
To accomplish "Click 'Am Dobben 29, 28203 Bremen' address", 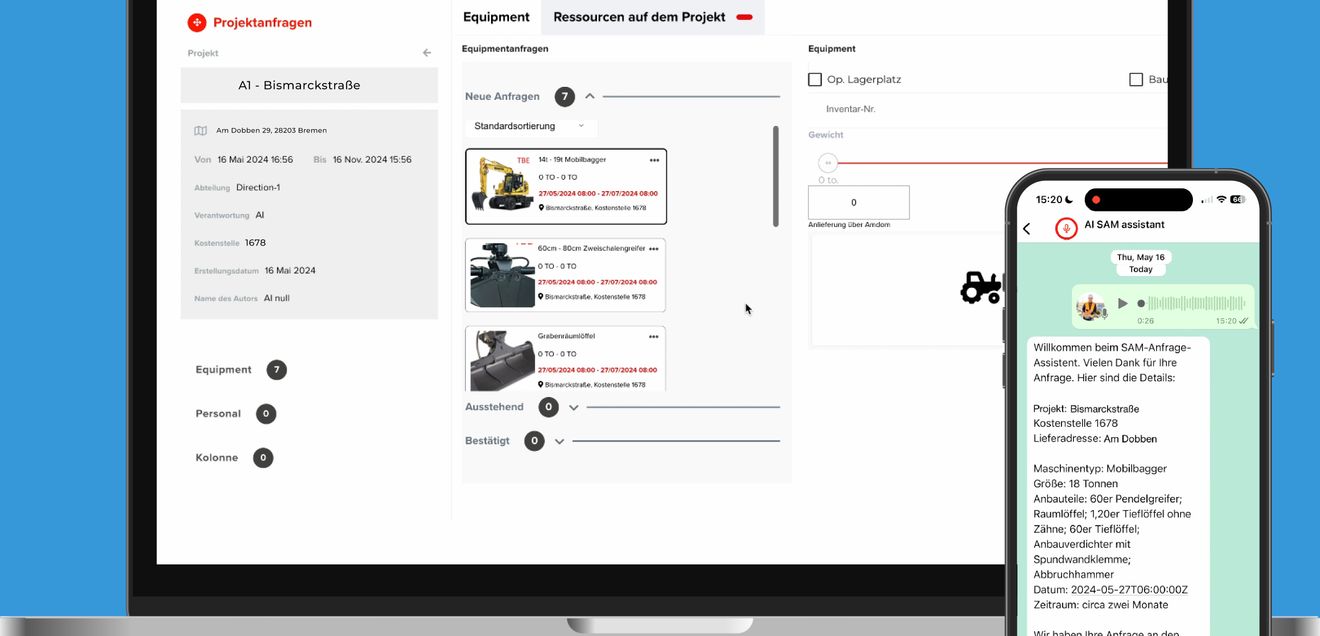I will [x=271, y=131].
